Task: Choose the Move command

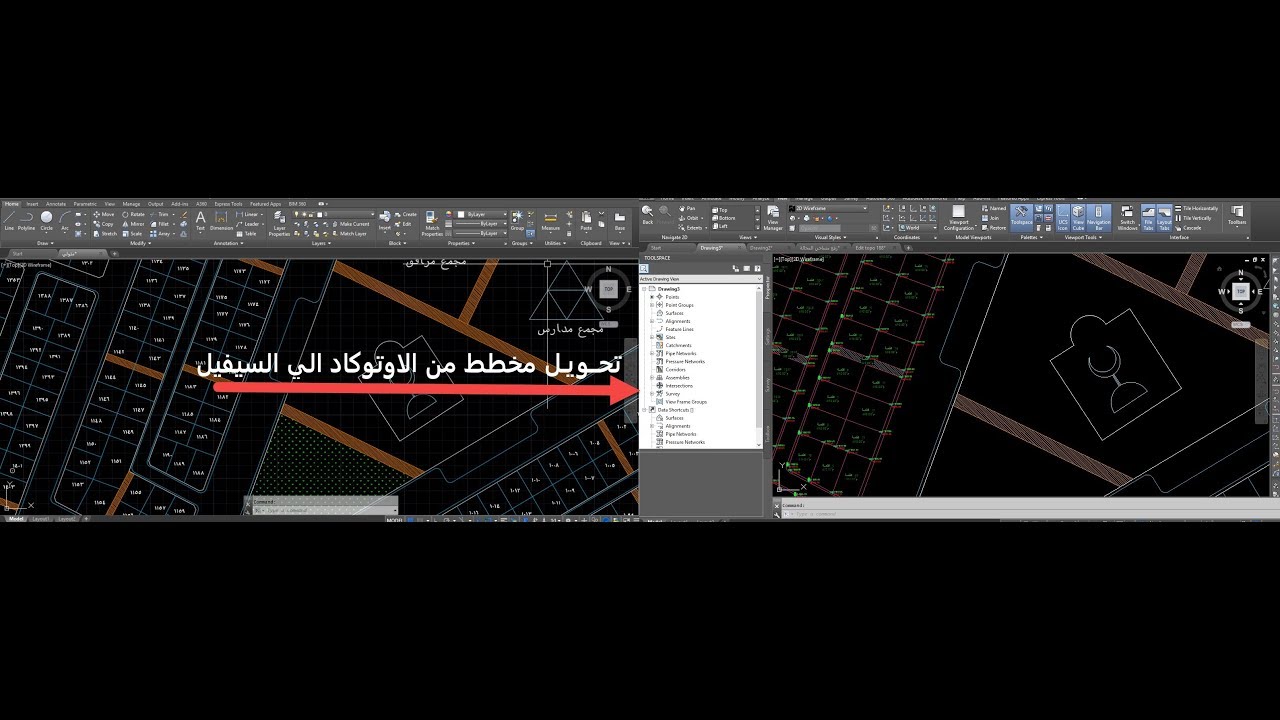Action: 105,214
